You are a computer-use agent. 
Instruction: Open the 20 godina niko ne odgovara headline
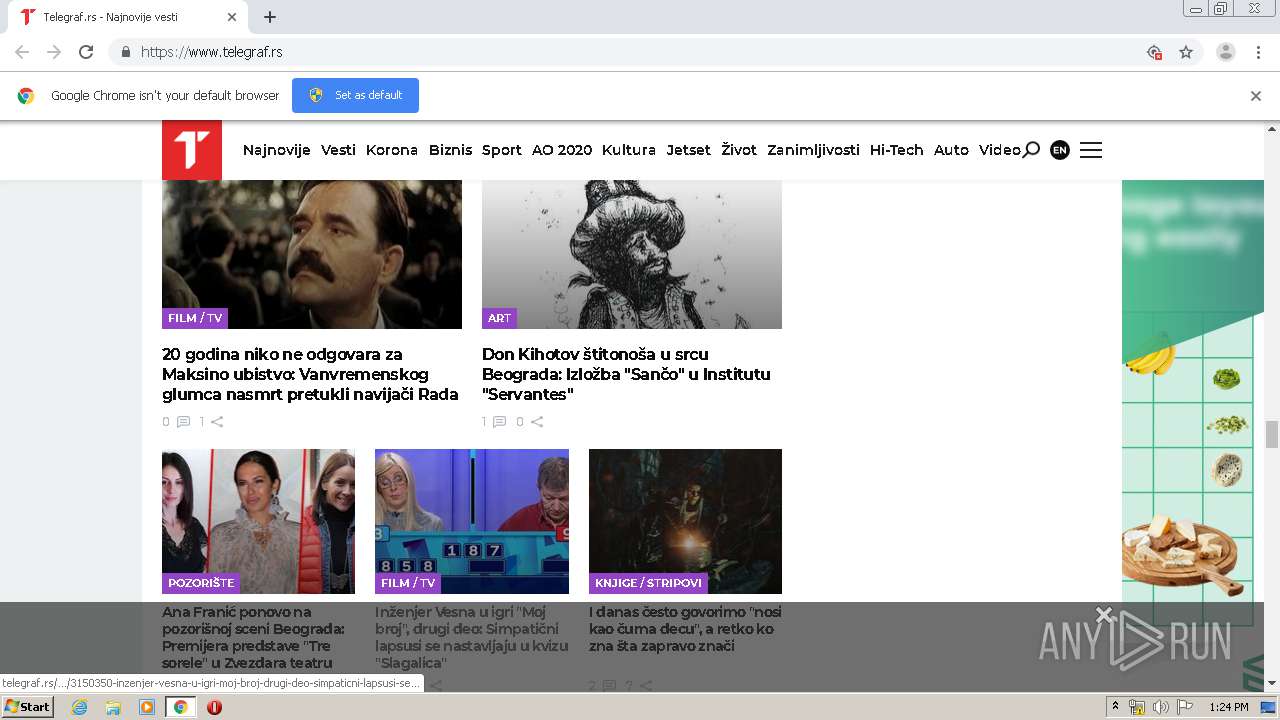click(x=310, y=374)
